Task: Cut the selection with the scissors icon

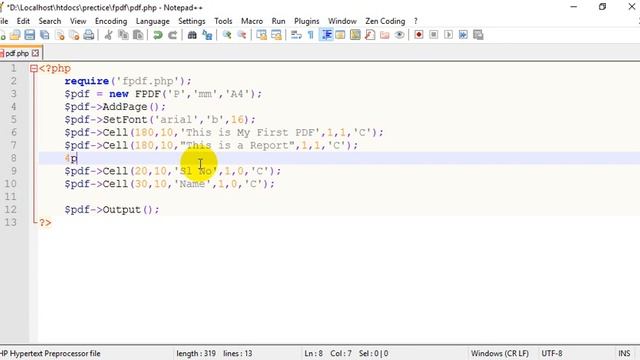Action: coord(109,35)
